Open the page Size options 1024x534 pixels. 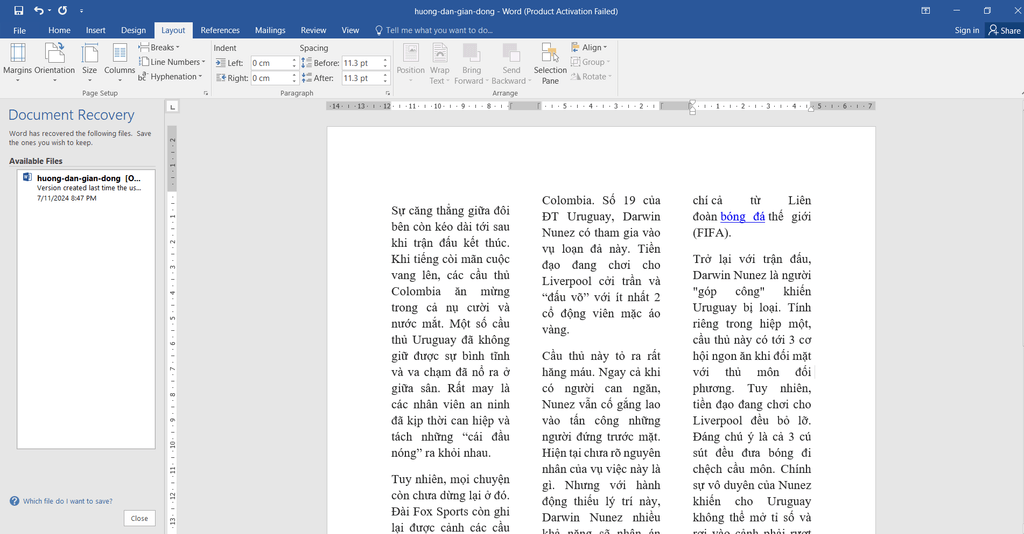(x=89, y=63)
